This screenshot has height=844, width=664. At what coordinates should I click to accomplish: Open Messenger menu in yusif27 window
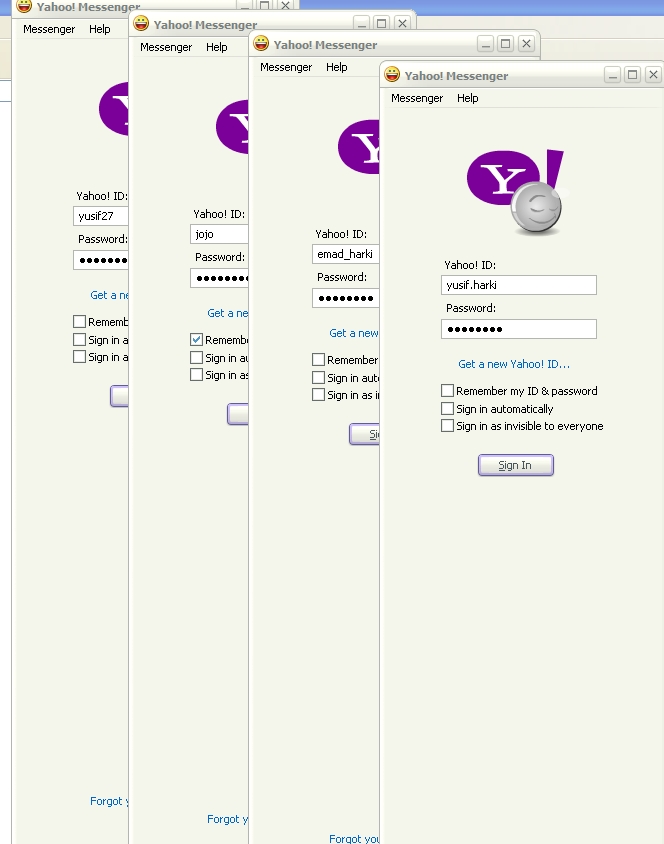click(49, 29)
